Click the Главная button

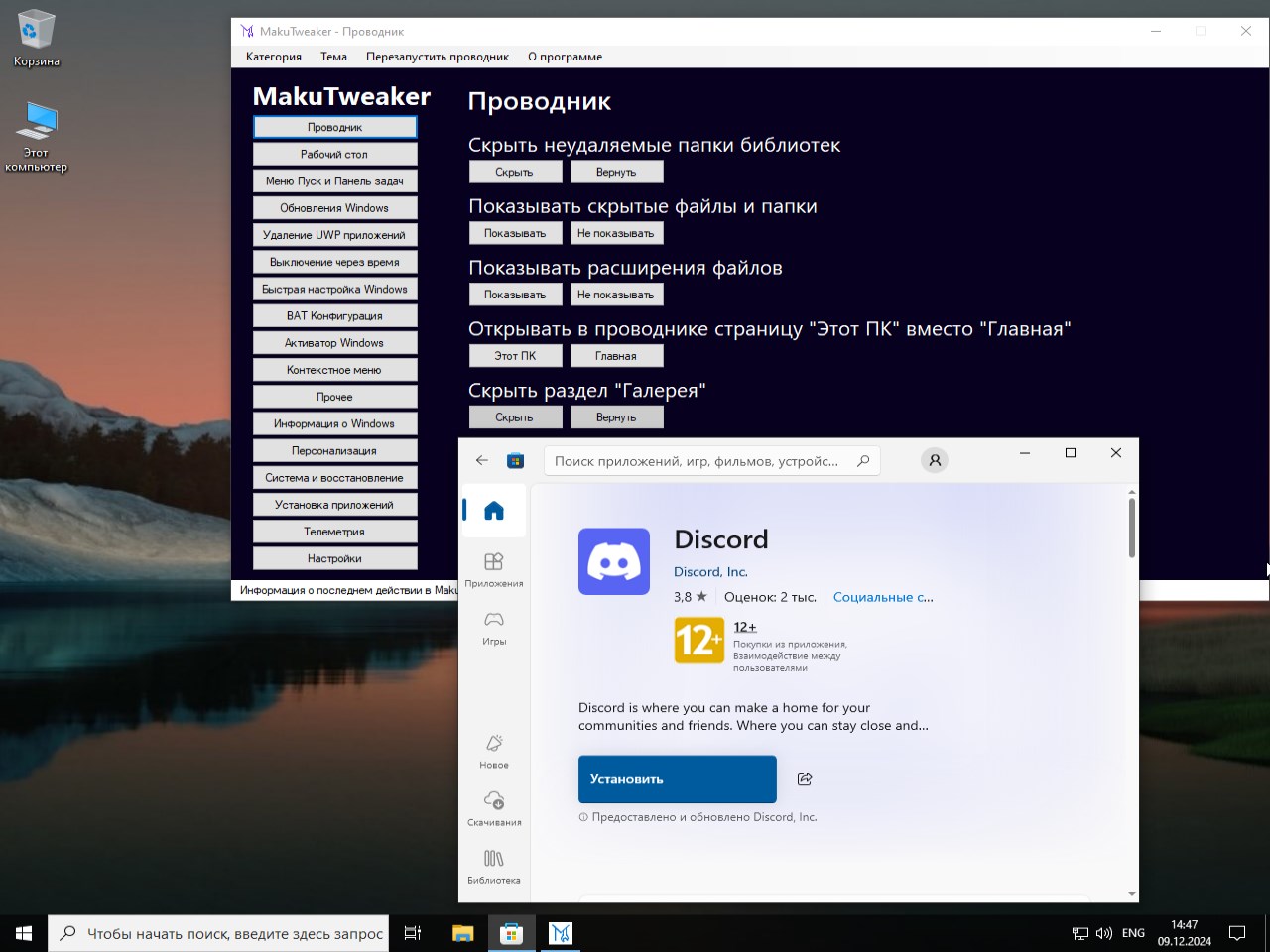pyautogui.click(x=616, y=356)
